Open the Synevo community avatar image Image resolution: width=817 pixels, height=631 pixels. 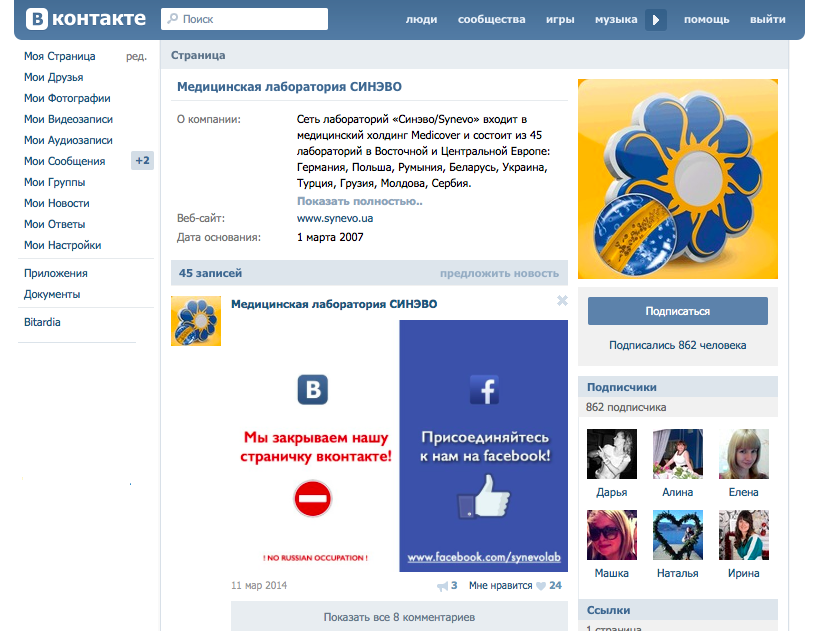[677, 179]
